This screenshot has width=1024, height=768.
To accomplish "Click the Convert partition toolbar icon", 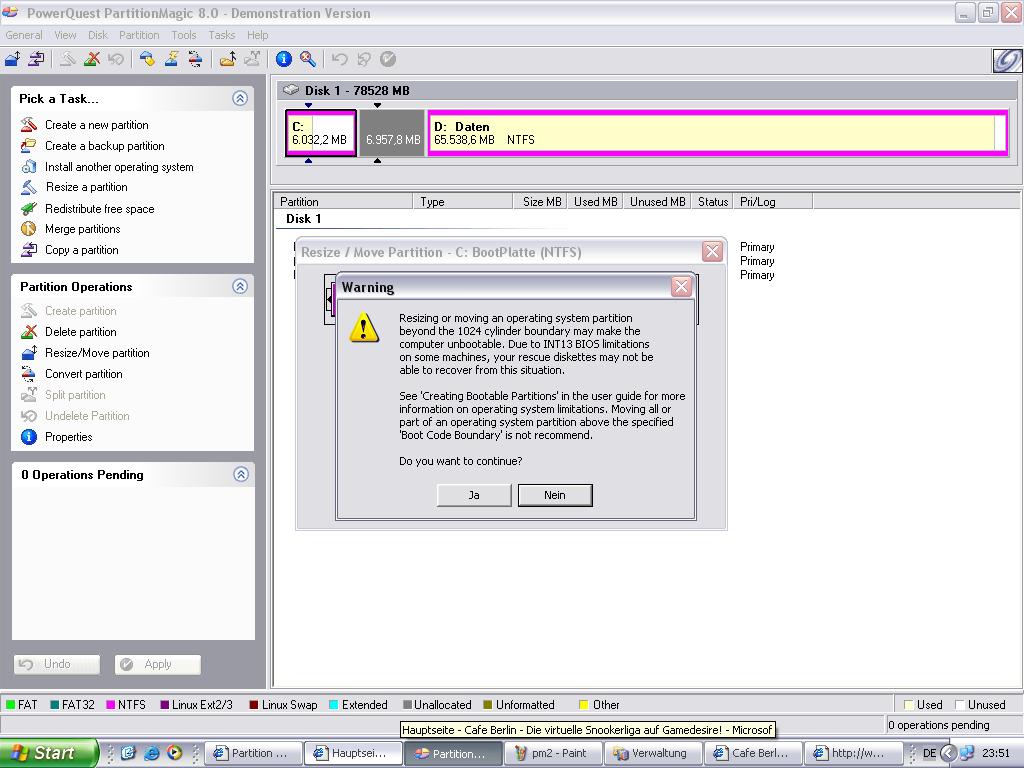I will 195,59.
